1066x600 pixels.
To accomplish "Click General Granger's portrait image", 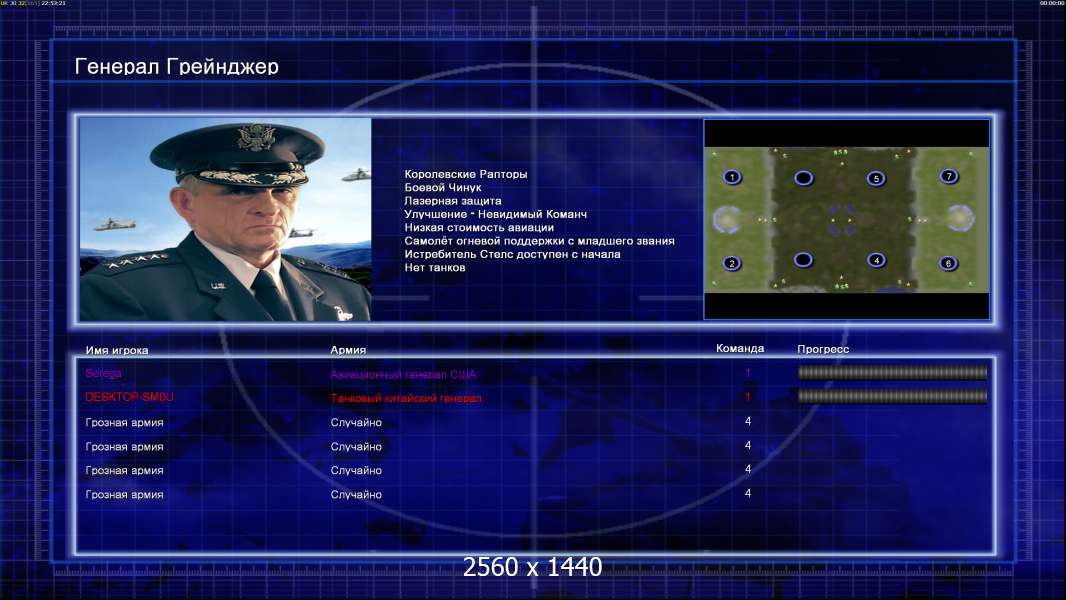I will [226, 219].
